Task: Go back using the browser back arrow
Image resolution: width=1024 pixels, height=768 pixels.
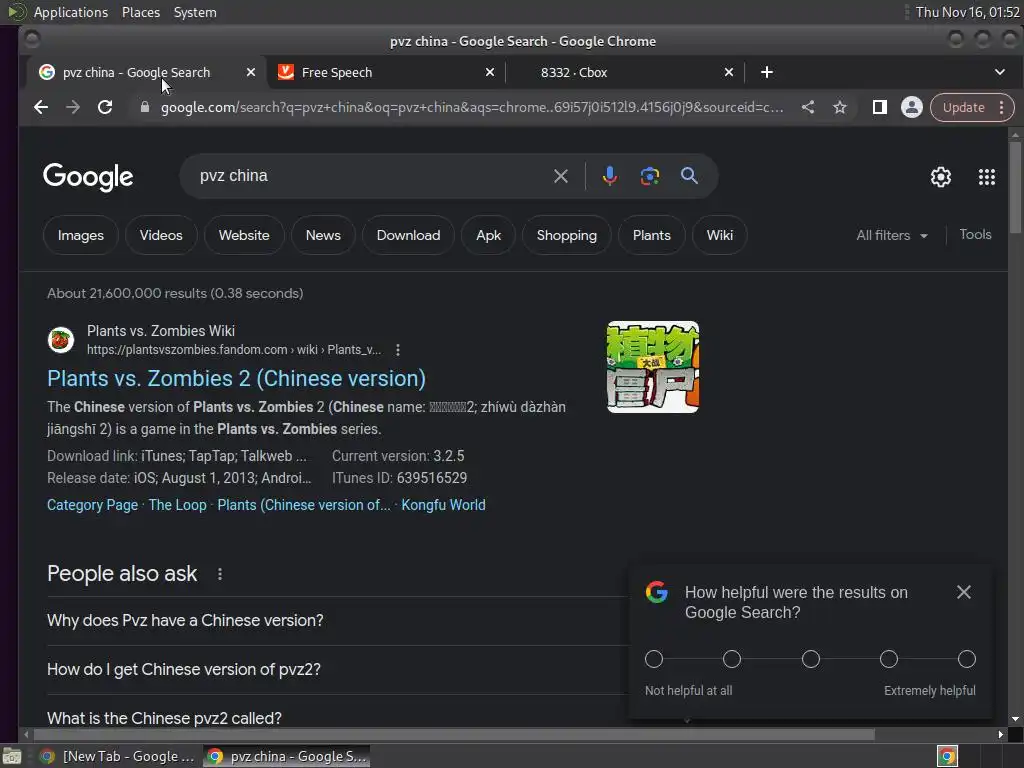Action: [x=40, y=107]
